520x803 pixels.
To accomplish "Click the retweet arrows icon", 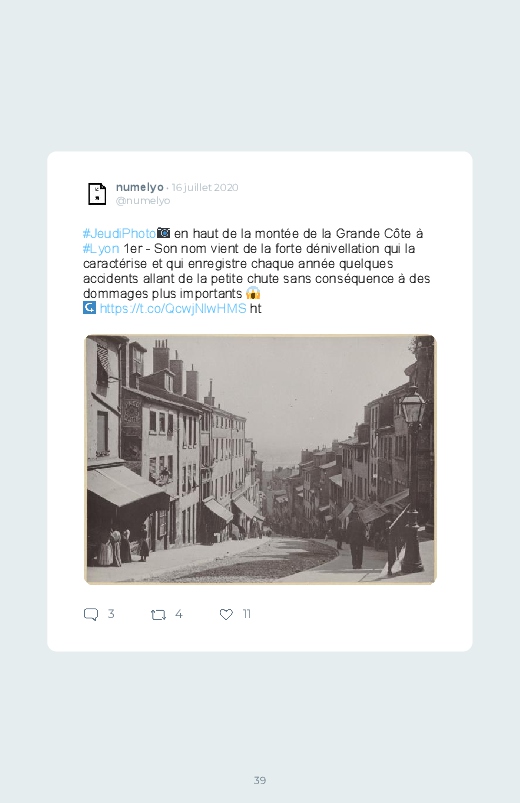I will pyautogui.click(x=158, y=615).
